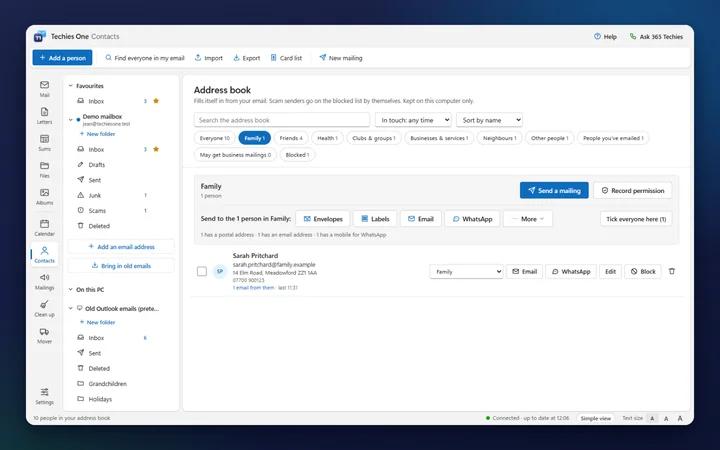Open the Mailings section in sidebar
Screen dimensions: 720x450
(45, 281)
